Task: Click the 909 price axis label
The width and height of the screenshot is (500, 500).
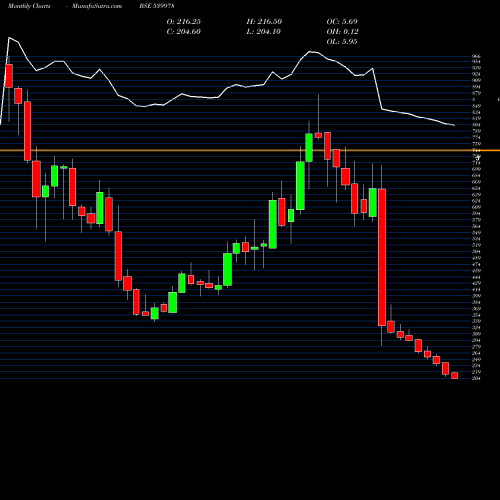Action: [x=476, y=80]
